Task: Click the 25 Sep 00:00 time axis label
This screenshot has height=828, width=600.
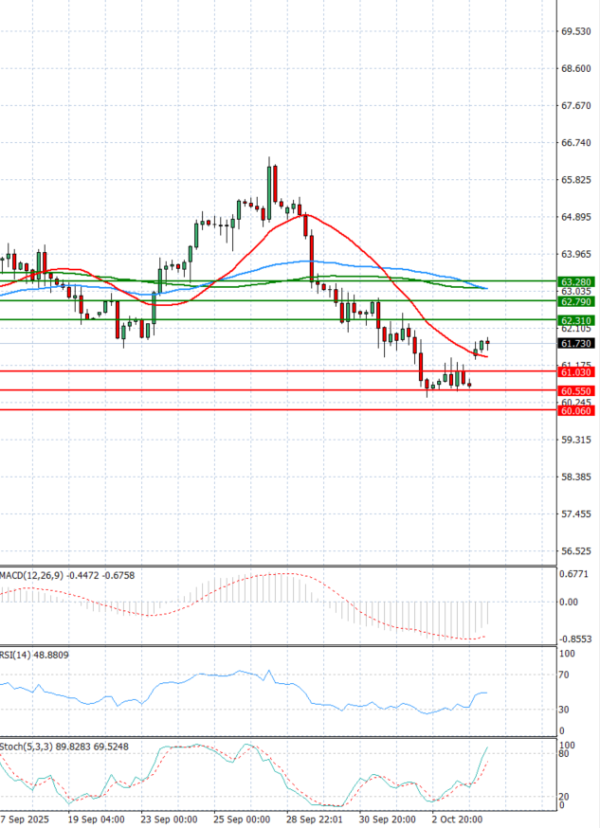Action: (x=242, y=818)
